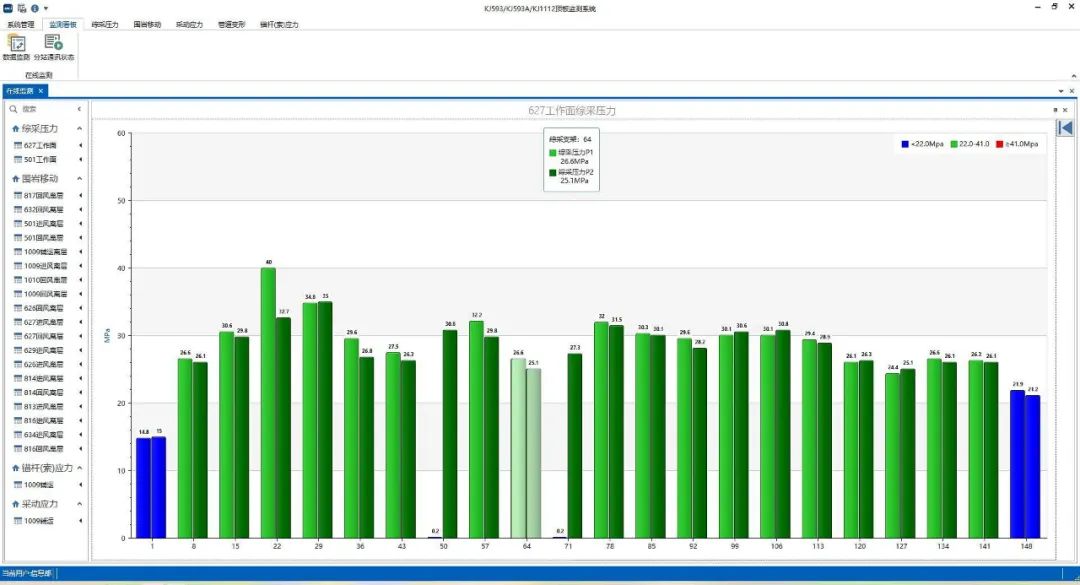Collapse the 锚杆(索)应力 group chevron
Screen dimensions: 1080x585
tap(81, 468)
